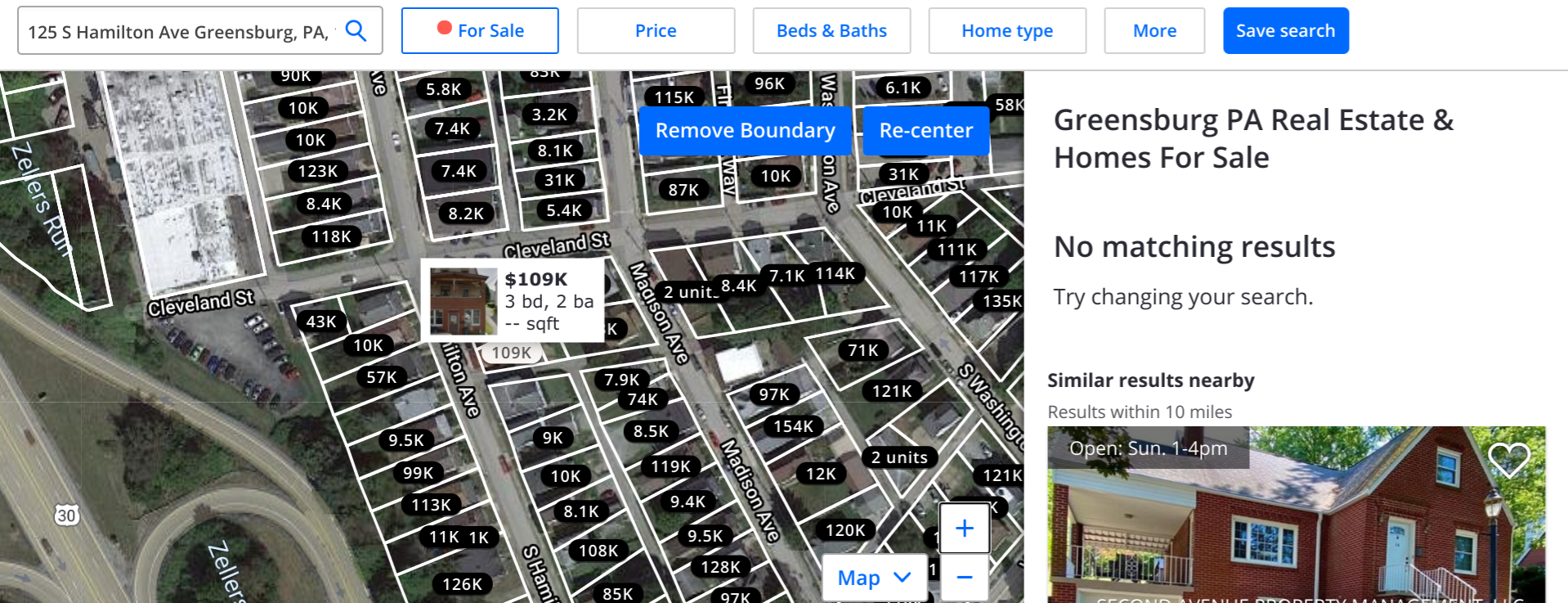Image resolution: width=1568 pixels, height=603 pixels.
Task: Select the 118K map marker
Action: click(x=332, y=236)
